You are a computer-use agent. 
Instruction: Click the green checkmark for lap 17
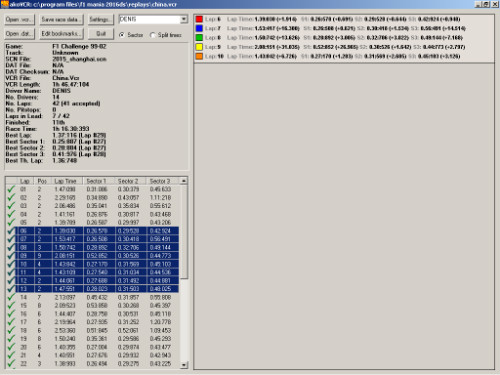click(11, 322)
